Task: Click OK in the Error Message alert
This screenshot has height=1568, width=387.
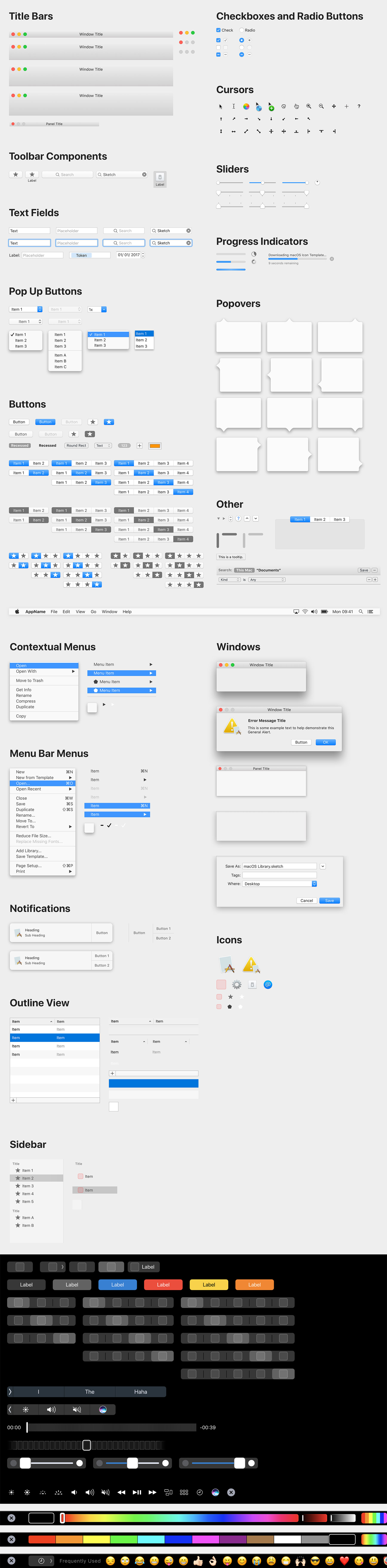Action: [x=326, y=742]
